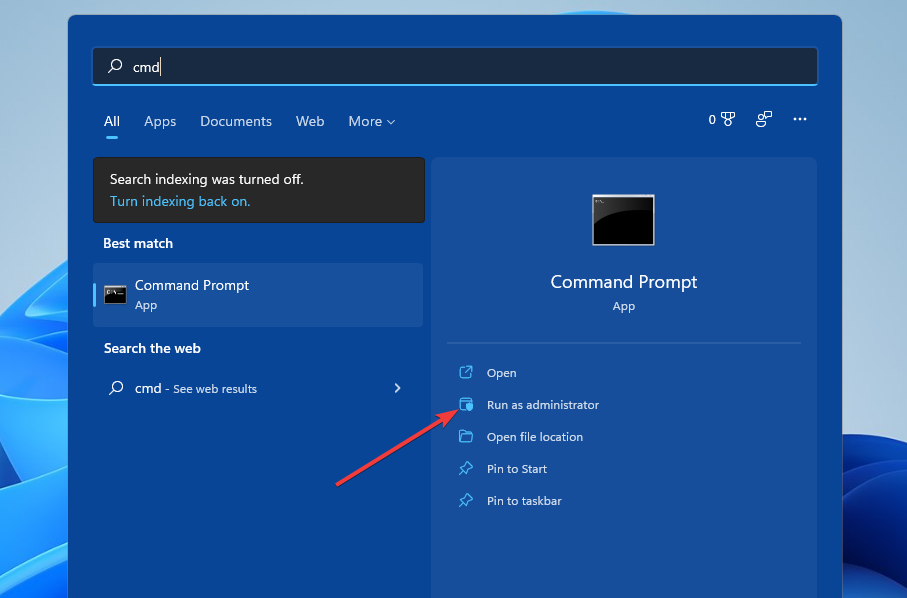Screen dimensions: 907x598
Task: Open the rewards trophy icon
Action: tap(728, 119)
